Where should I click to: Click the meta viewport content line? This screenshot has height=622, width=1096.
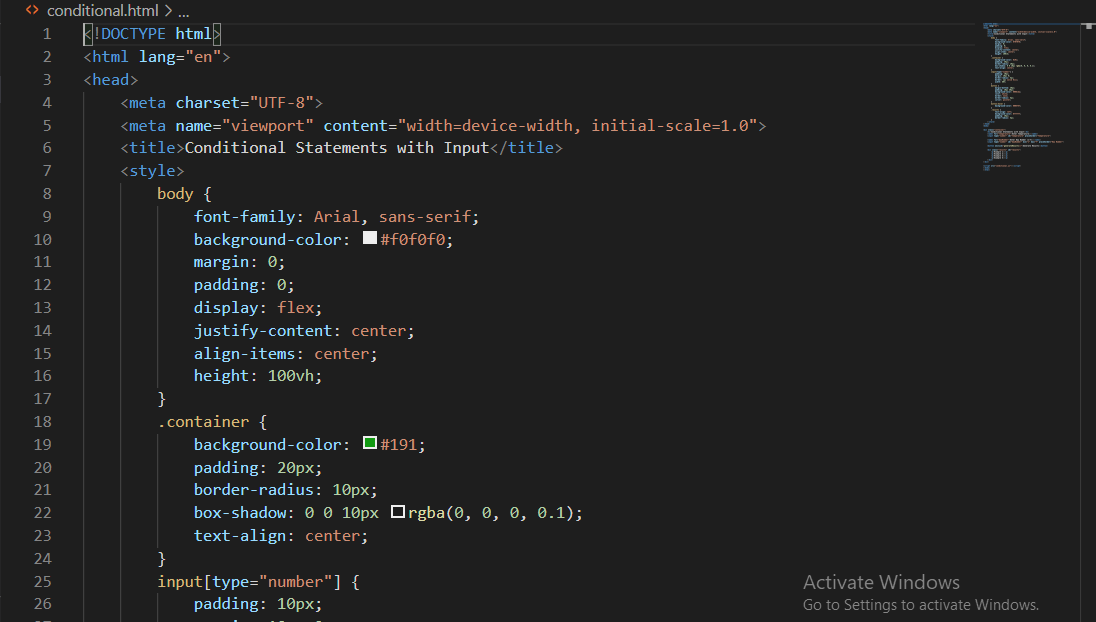pyautogui.click(x=443, y=126)
